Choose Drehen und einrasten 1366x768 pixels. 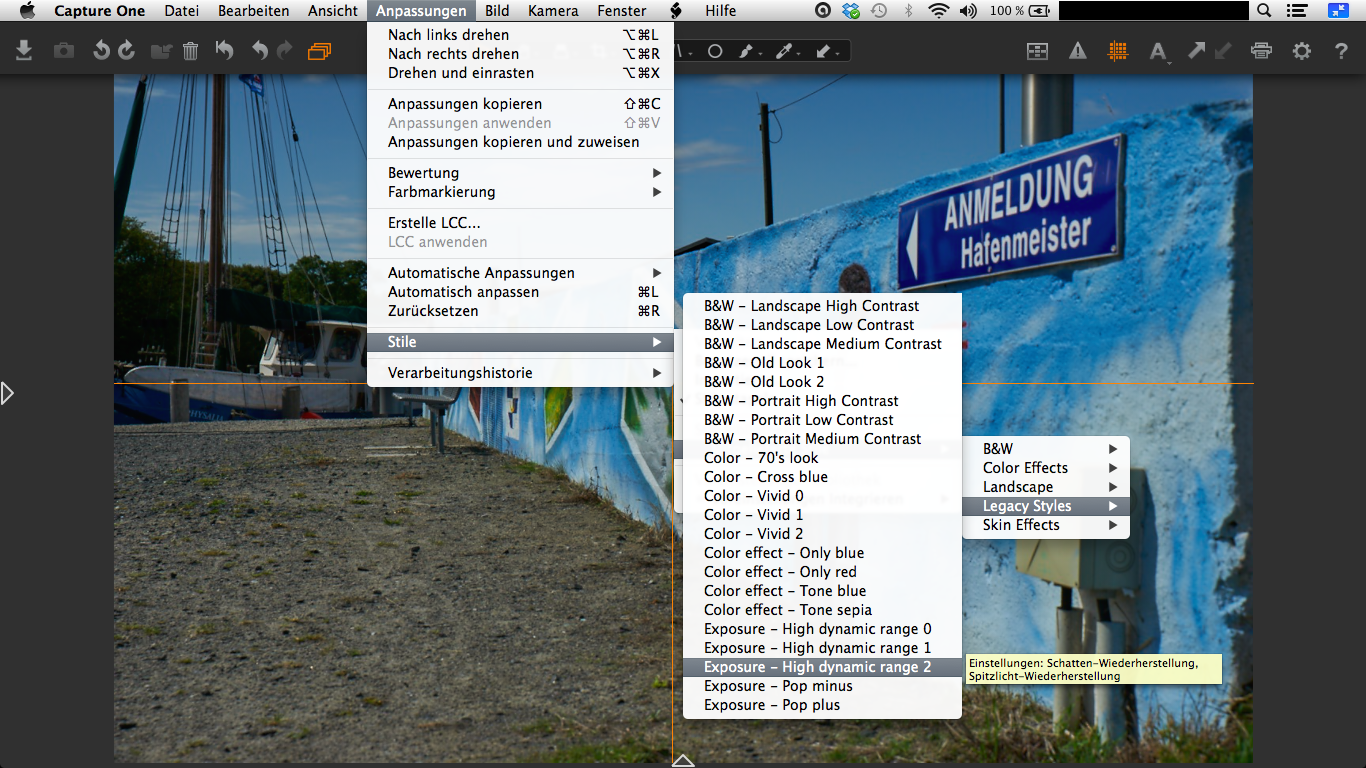(520, 73)
